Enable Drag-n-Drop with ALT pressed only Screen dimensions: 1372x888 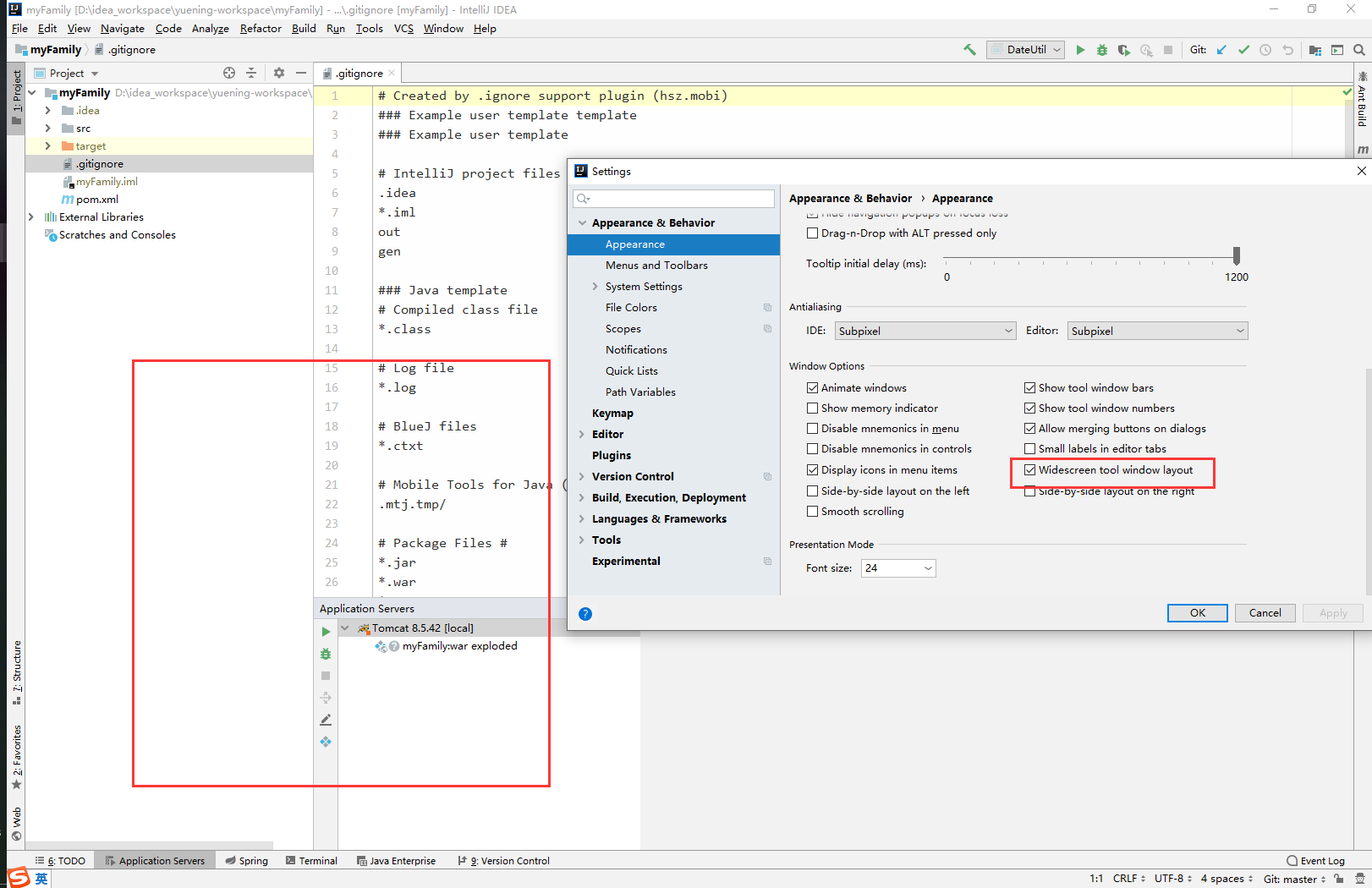812,233
